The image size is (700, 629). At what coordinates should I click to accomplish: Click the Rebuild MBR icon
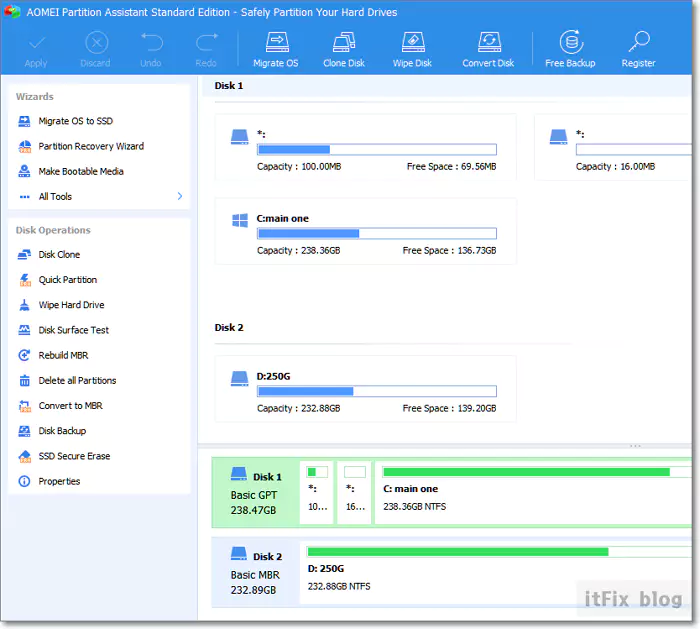(24, 355)
